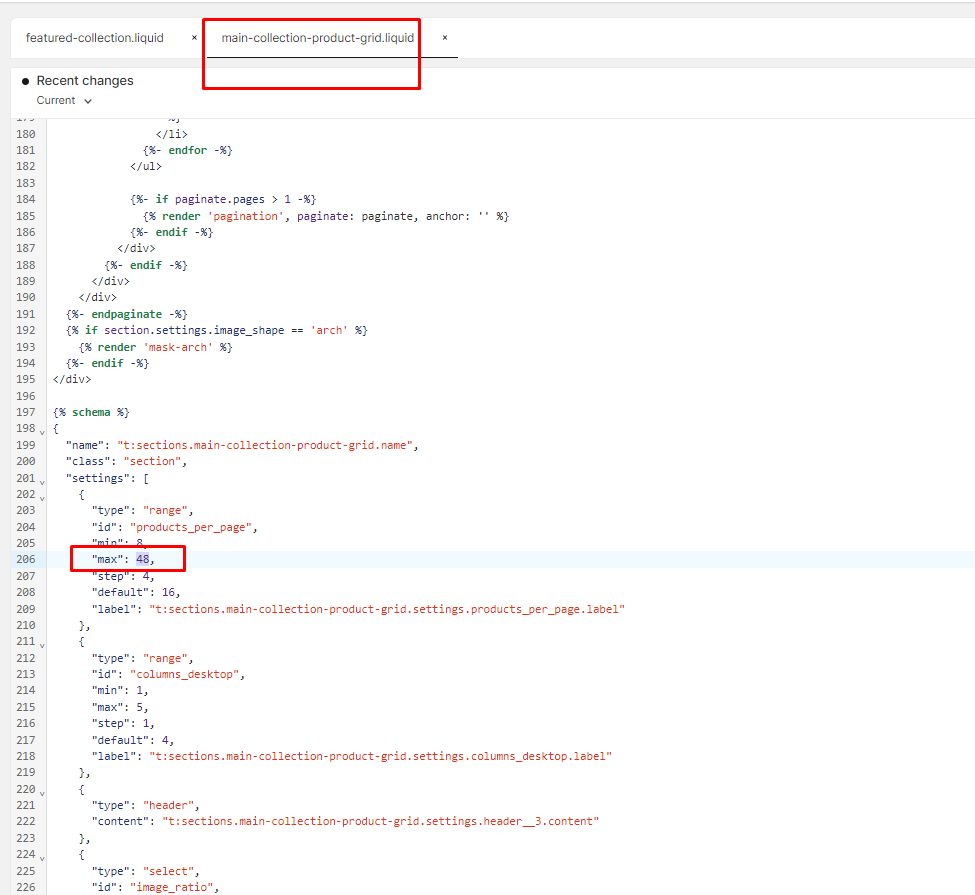Collapse the header block at line 220
Image resolution: width=975 pixels, height=895 pixels.
tap(42, 793)
